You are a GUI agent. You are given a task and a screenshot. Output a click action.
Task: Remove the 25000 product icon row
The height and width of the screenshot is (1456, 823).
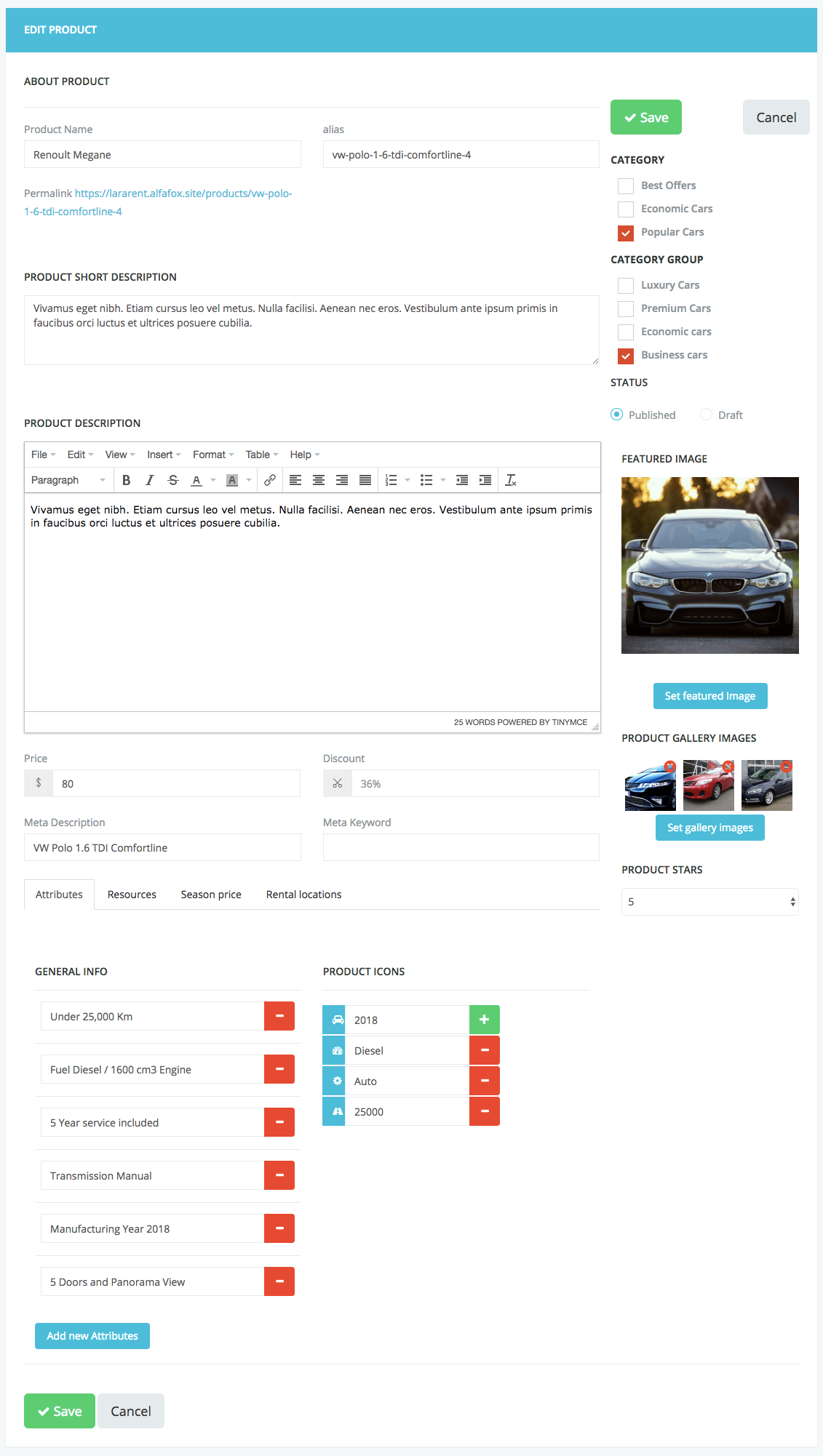pos(485,1111)
